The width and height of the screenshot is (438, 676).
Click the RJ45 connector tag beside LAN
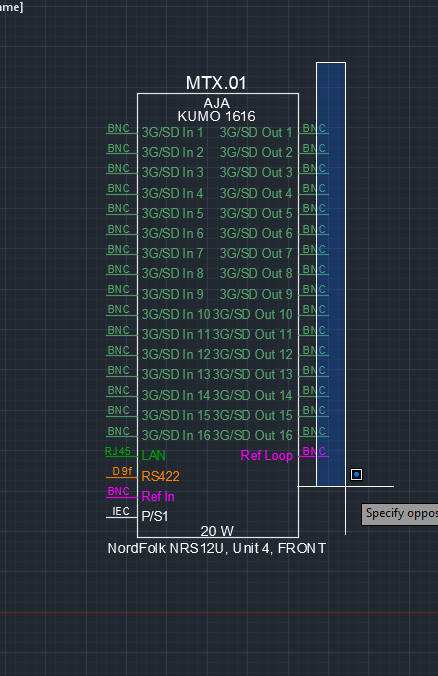pos(118,451)
